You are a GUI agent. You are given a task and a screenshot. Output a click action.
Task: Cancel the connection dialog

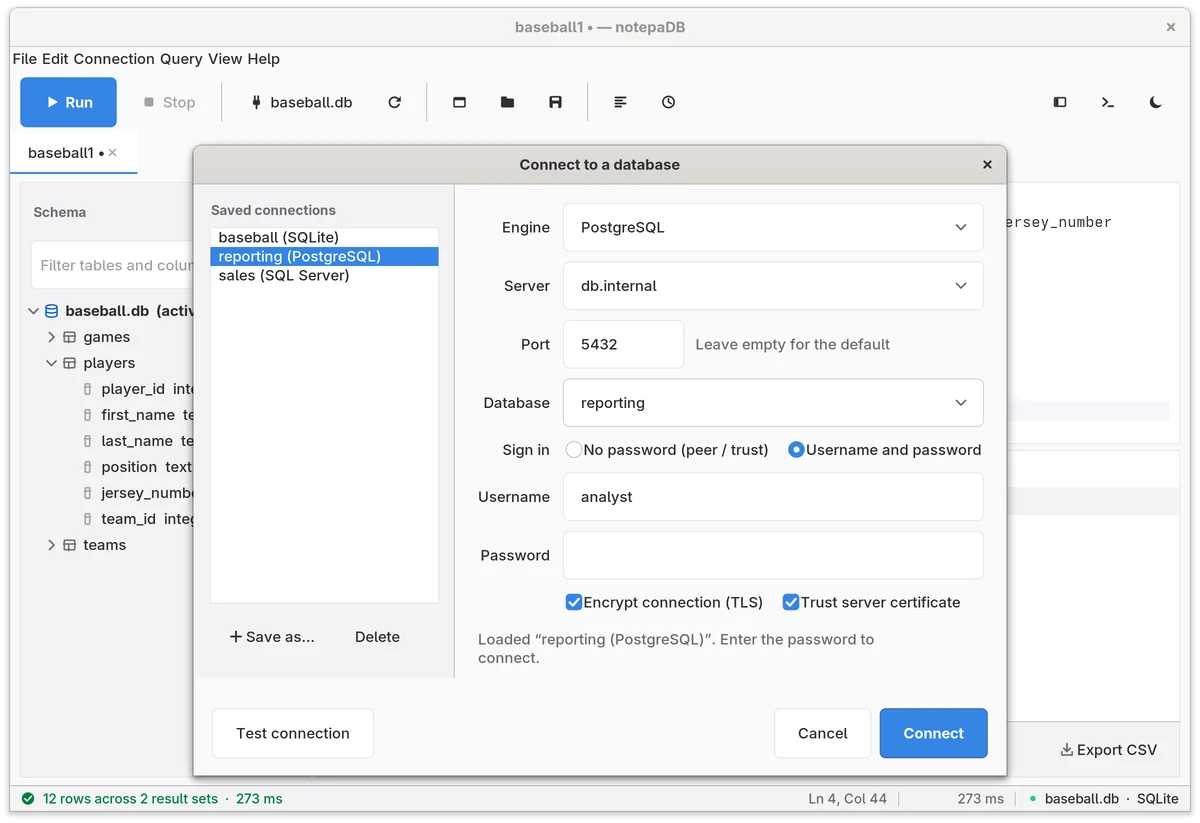tap(823, 733)
